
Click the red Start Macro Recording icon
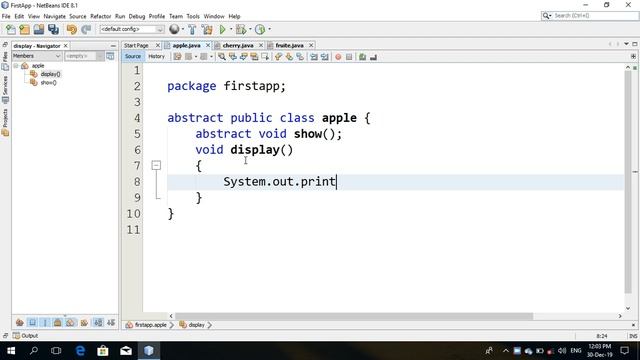[338, 57]
